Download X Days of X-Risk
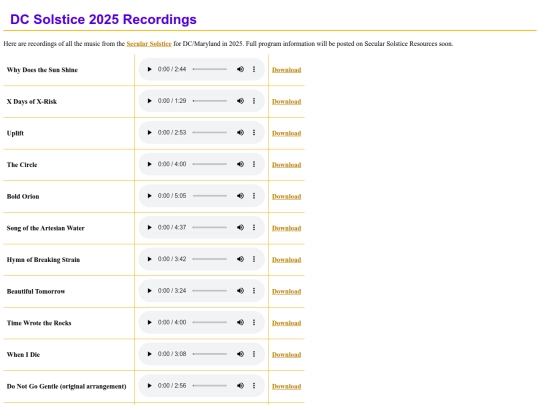The height and width of the screenshot is (405, 540). [x=287, y=102]
